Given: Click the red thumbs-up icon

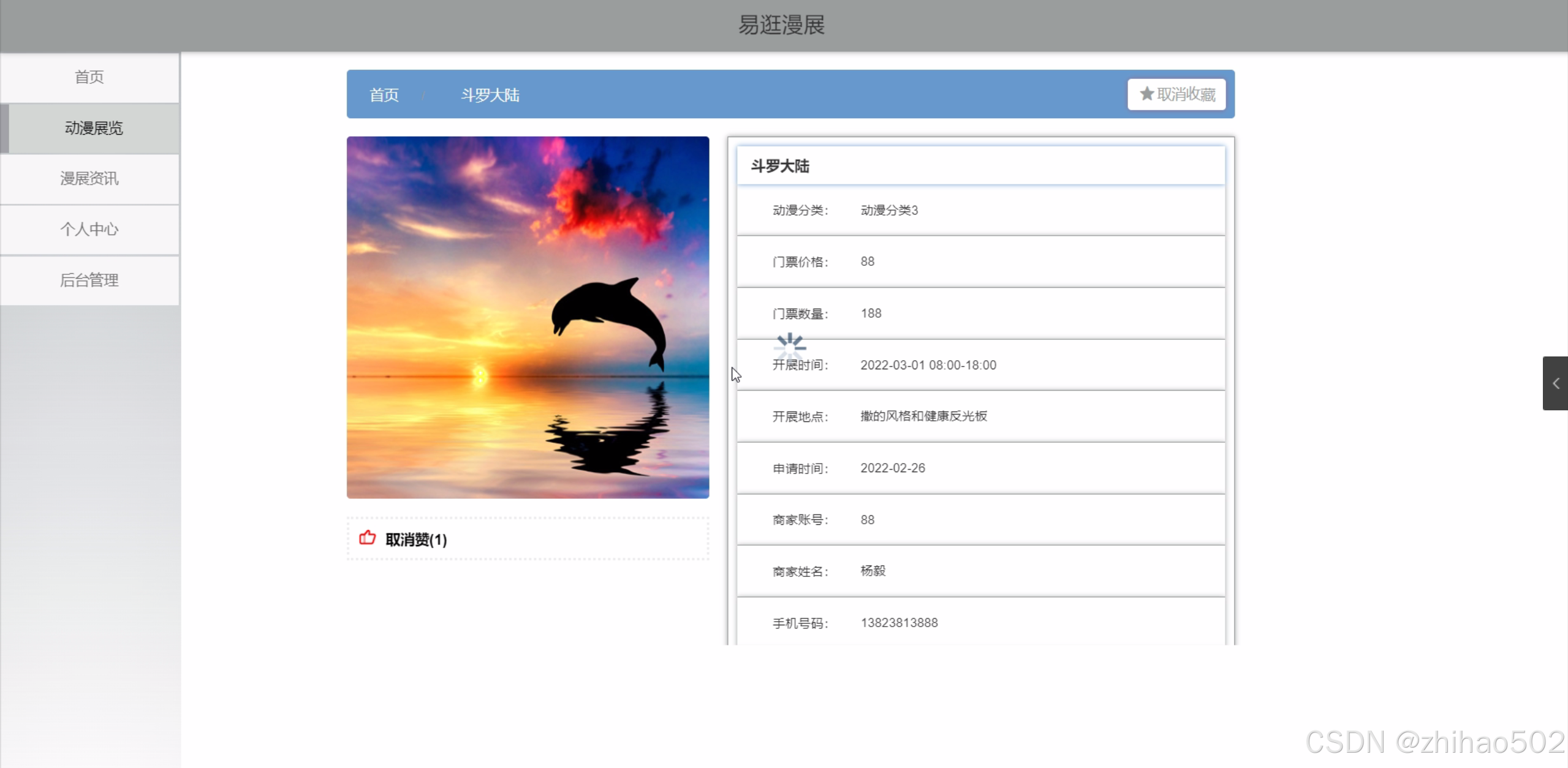Looking at the screenshot, I should pos(367,538).
